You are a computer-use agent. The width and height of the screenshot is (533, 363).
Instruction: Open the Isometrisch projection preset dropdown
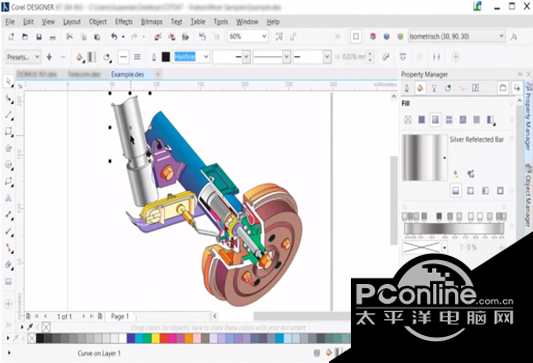(501, 36)
